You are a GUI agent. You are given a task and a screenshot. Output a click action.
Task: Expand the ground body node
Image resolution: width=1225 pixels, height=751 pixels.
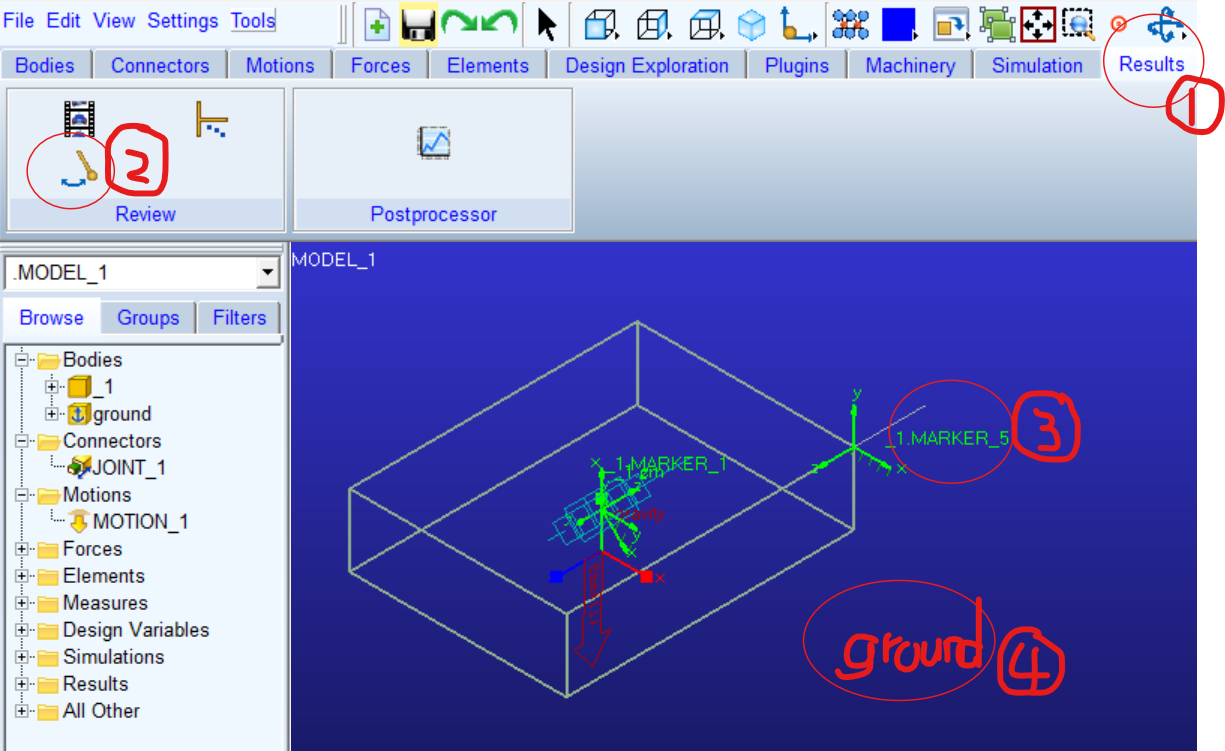point(53,414)
